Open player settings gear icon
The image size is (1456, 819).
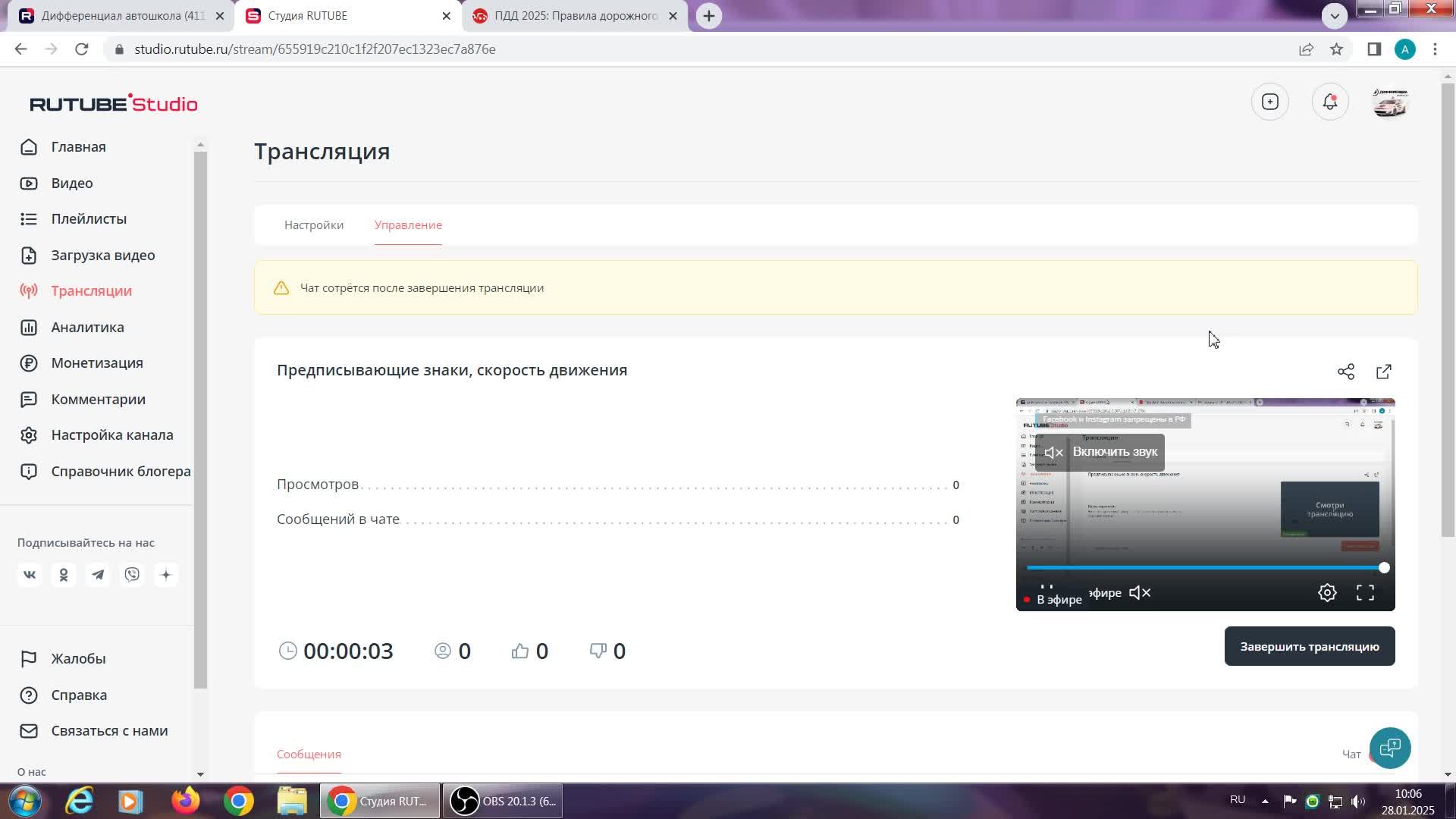(x=1326, y=593)
